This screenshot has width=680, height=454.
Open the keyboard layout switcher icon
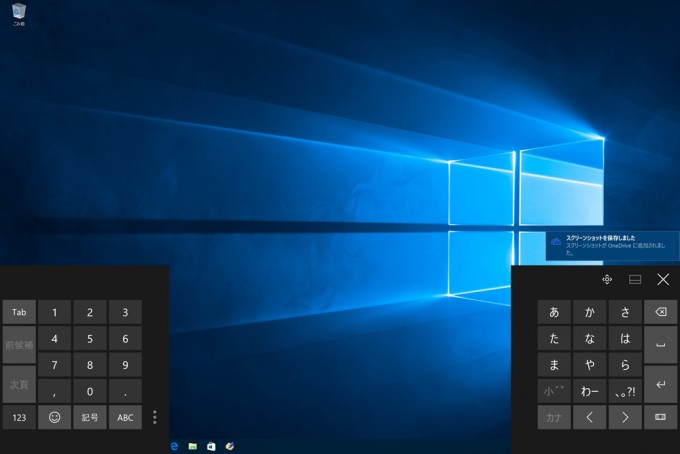click(660, 418)
